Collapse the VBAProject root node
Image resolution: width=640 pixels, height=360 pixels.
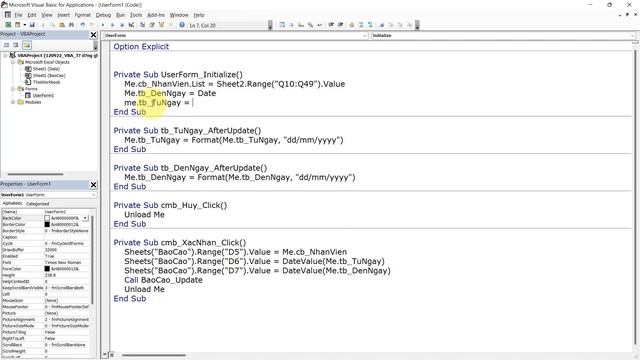tap(5, 55)
